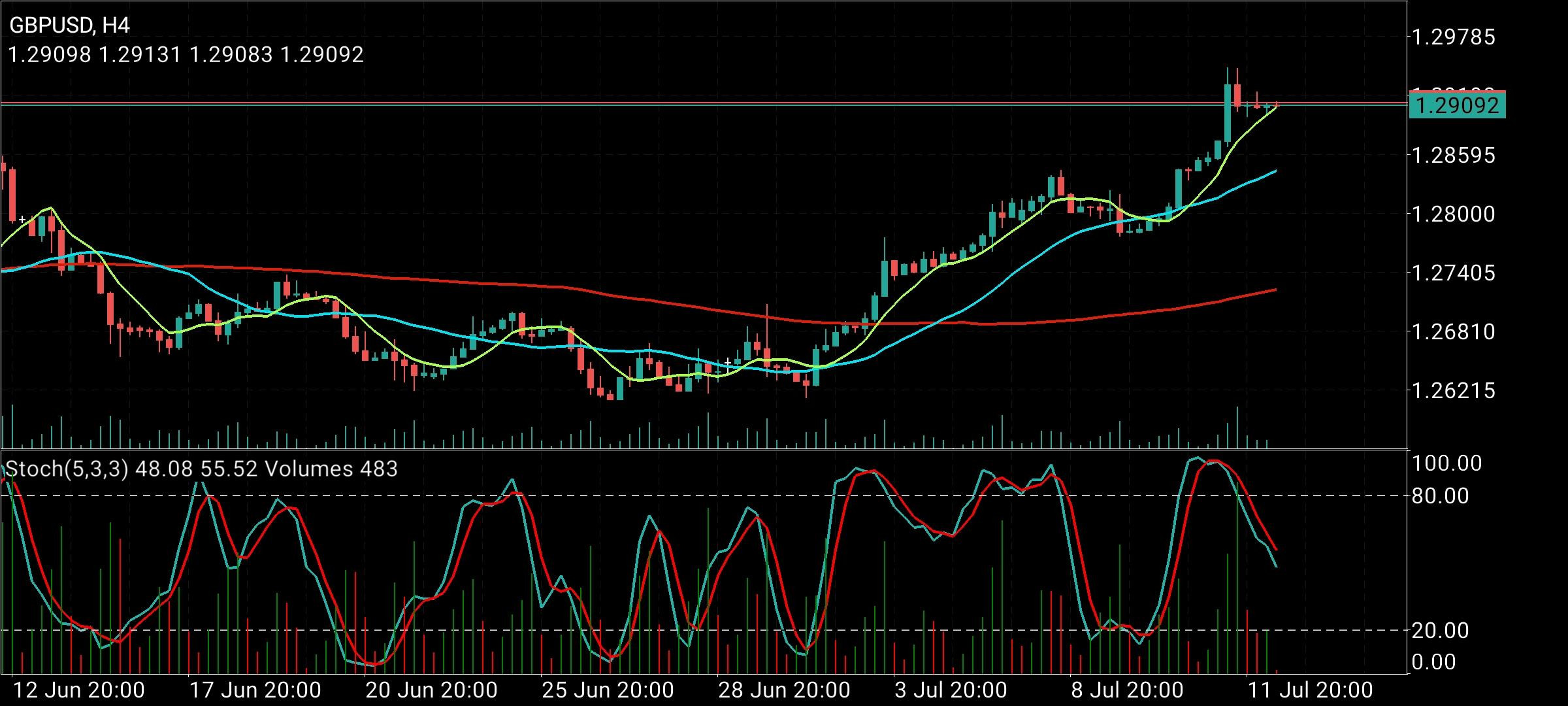The height and width of the screenshot is (706, 1568).
Task: Click the 0.00 stochastic scale label
Action: point(1433,663)
